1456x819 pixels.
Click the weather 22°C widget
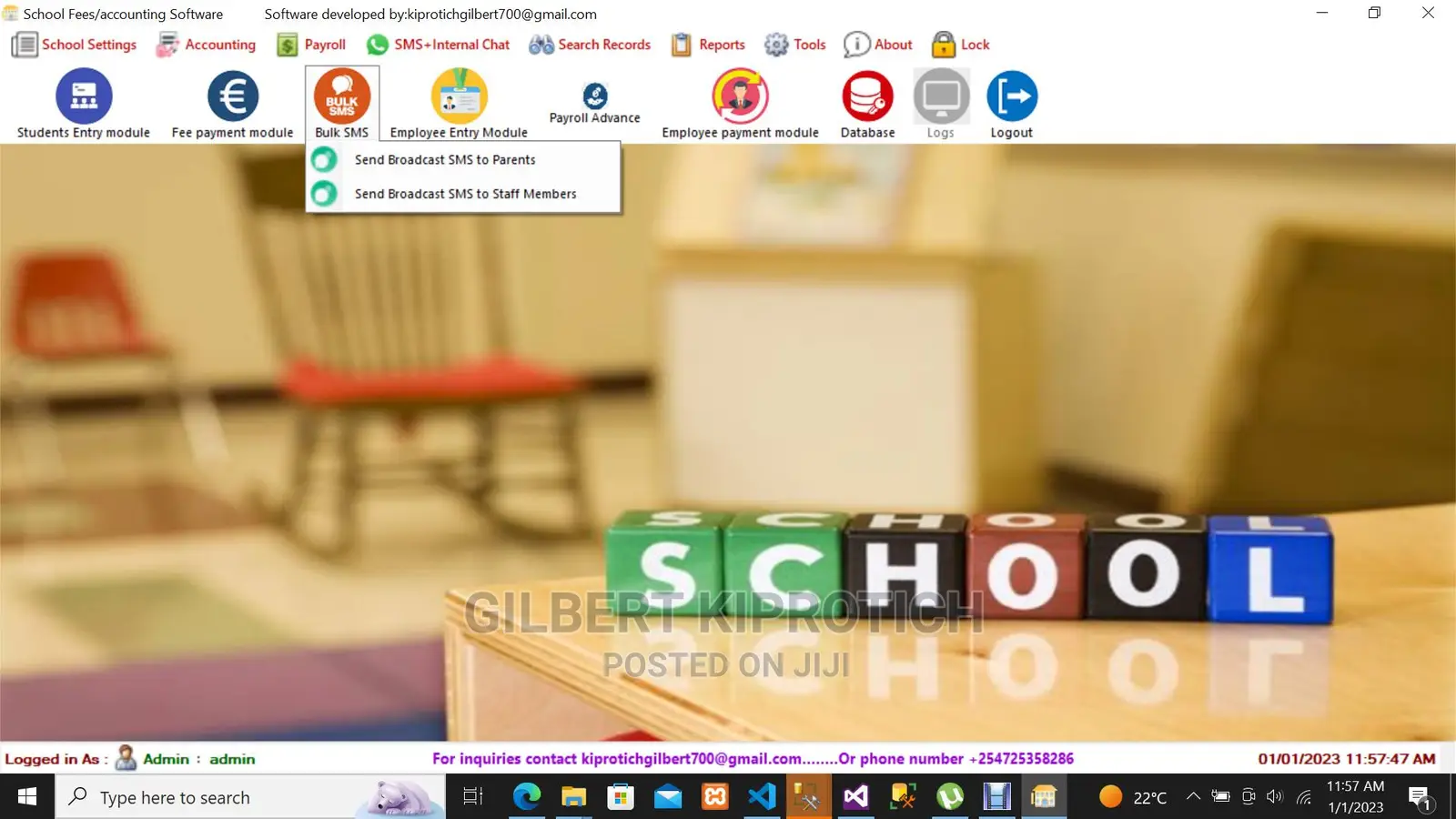tap(1133, 797)
